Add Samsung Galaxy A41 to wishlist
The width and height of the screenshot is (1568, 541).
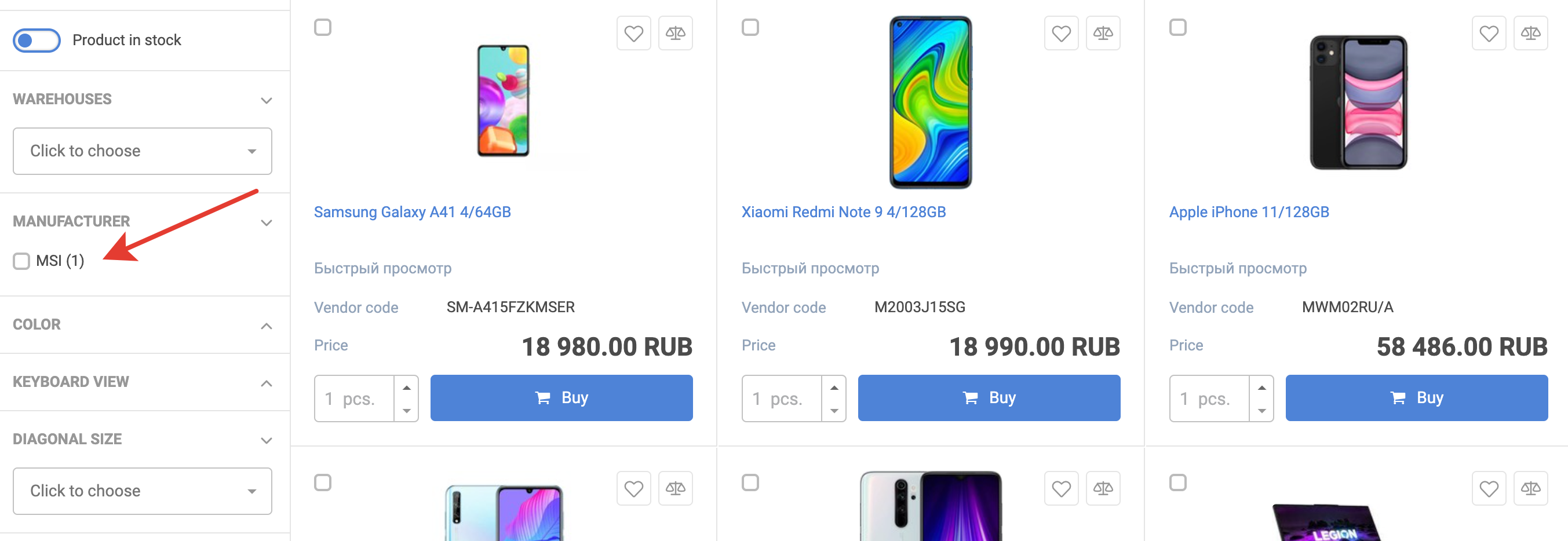point(633,34)
